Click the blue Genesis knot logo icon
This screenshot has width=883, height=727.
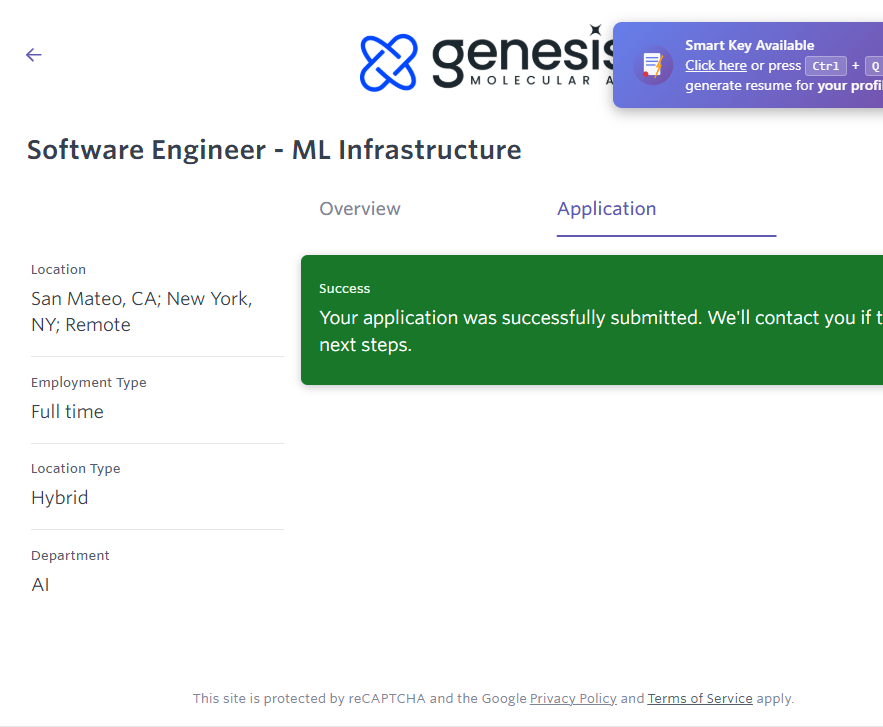[x=388, y=63]
